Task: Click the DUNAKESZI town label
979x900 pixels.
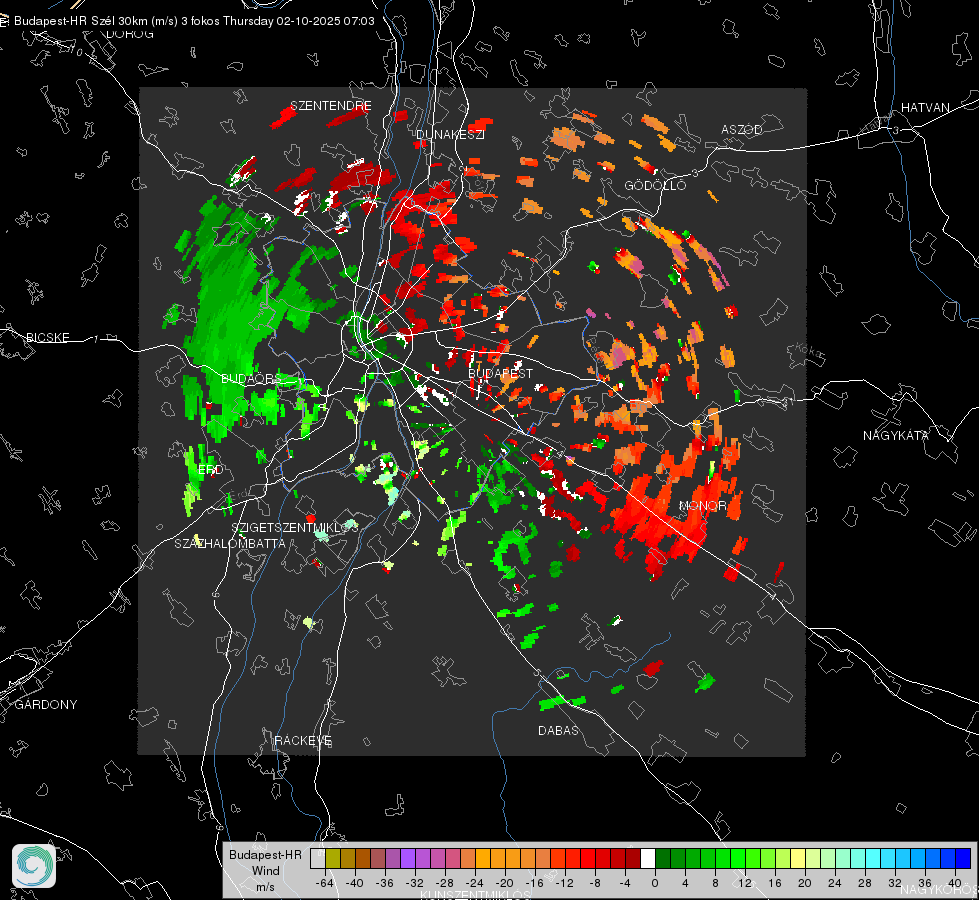Action: point(450,134)
